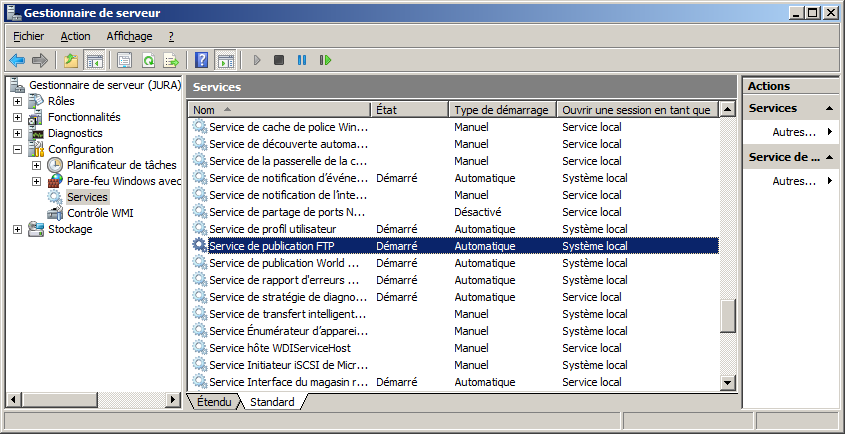Click the services list scroll down arrow
This screenshot has height=434, width=845.
point(728,383)
